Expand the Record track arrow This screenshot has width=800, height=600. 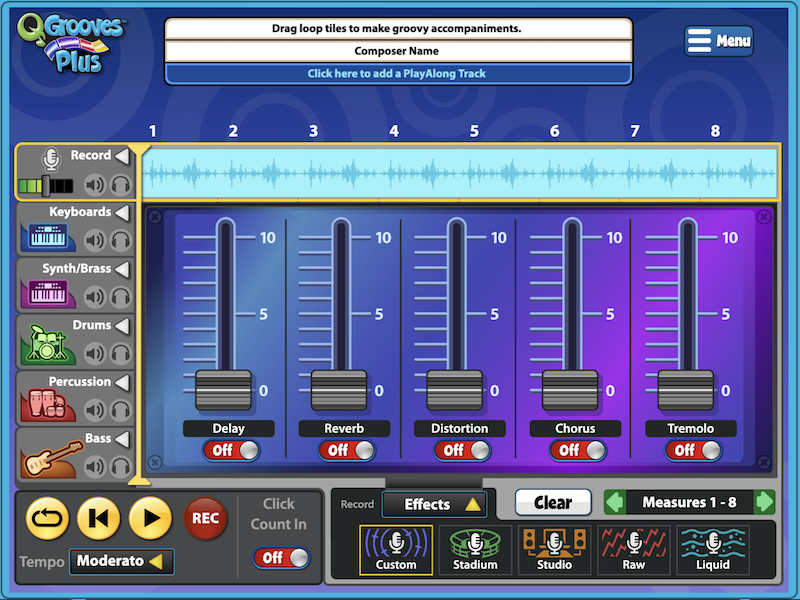pos(122,156)
